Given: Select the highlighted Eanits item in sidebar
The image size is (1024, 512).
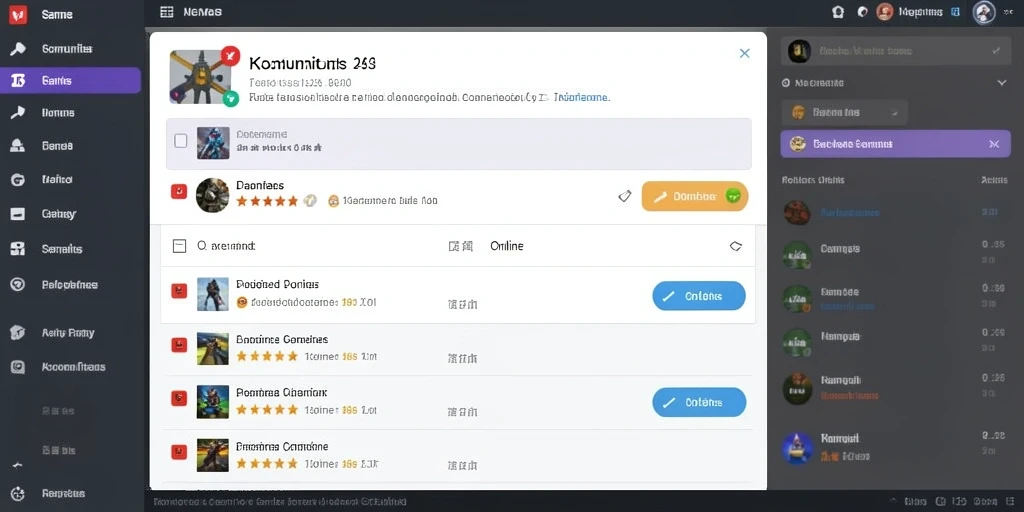Looking at the screenshot, I should 71,80.
